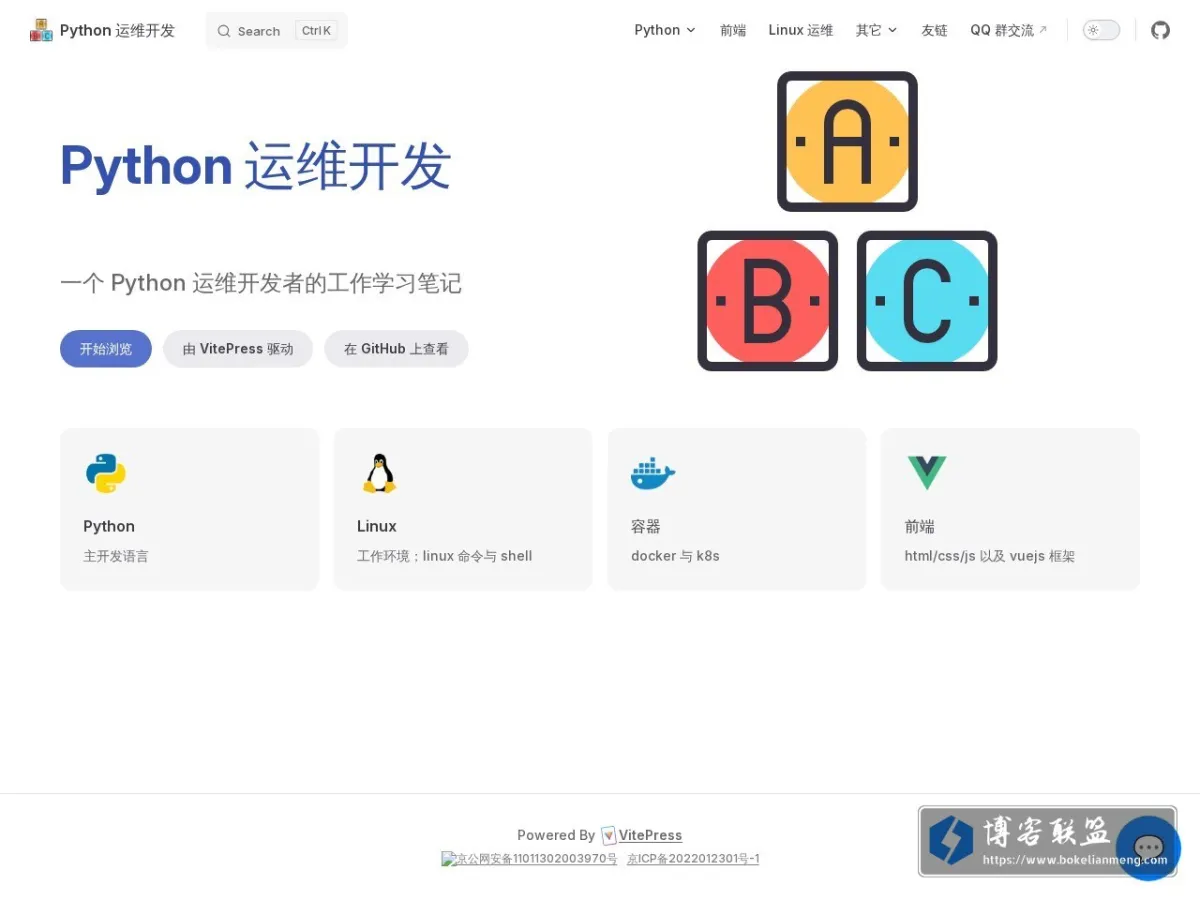Expand the Python nav dropdown
The width and height of the screenshot is (1200, 900).
[x=665, y=30]
